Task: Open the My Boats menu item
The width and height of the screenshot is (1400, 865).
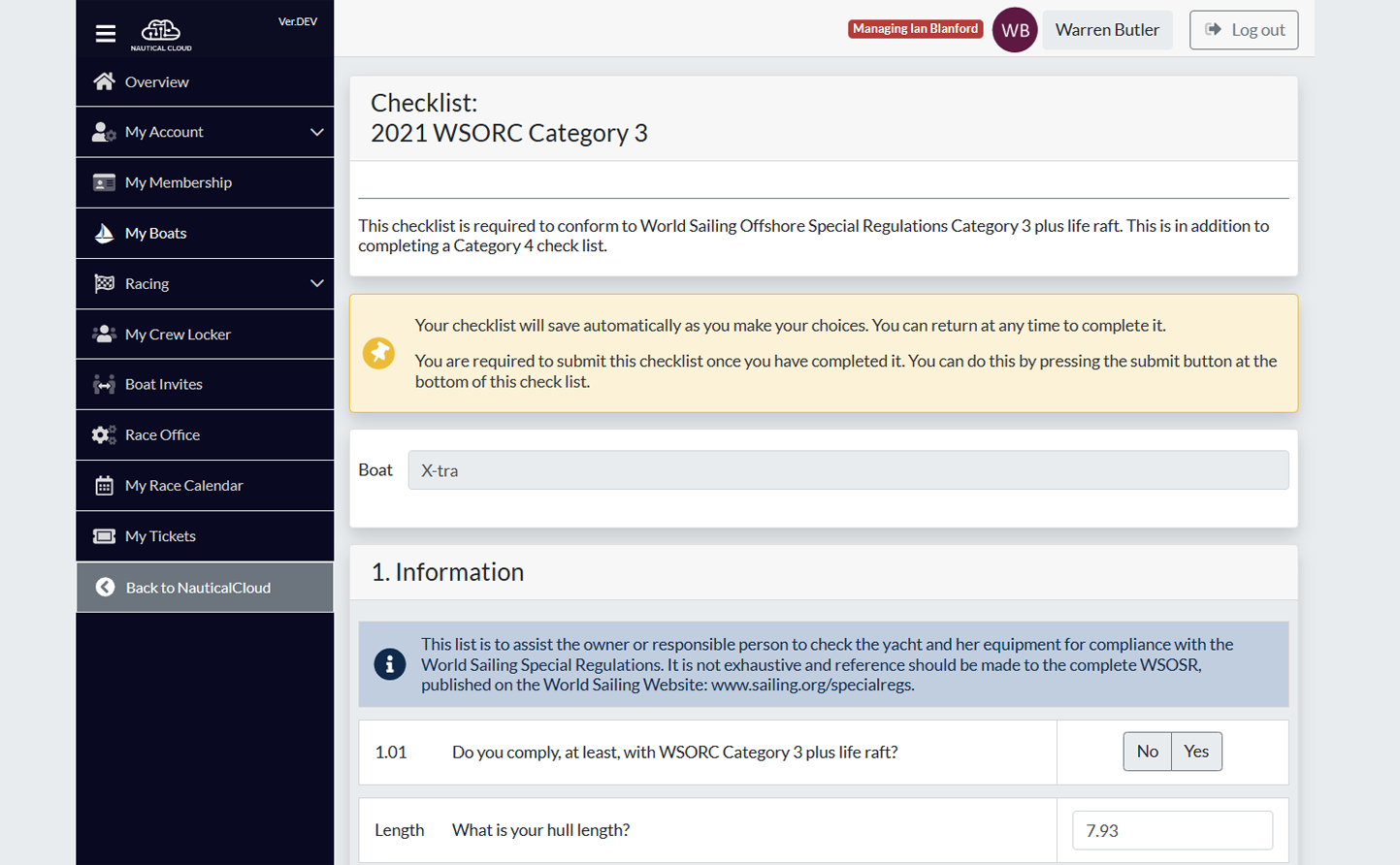Action: pyautogui.click(x=205, y=233)
